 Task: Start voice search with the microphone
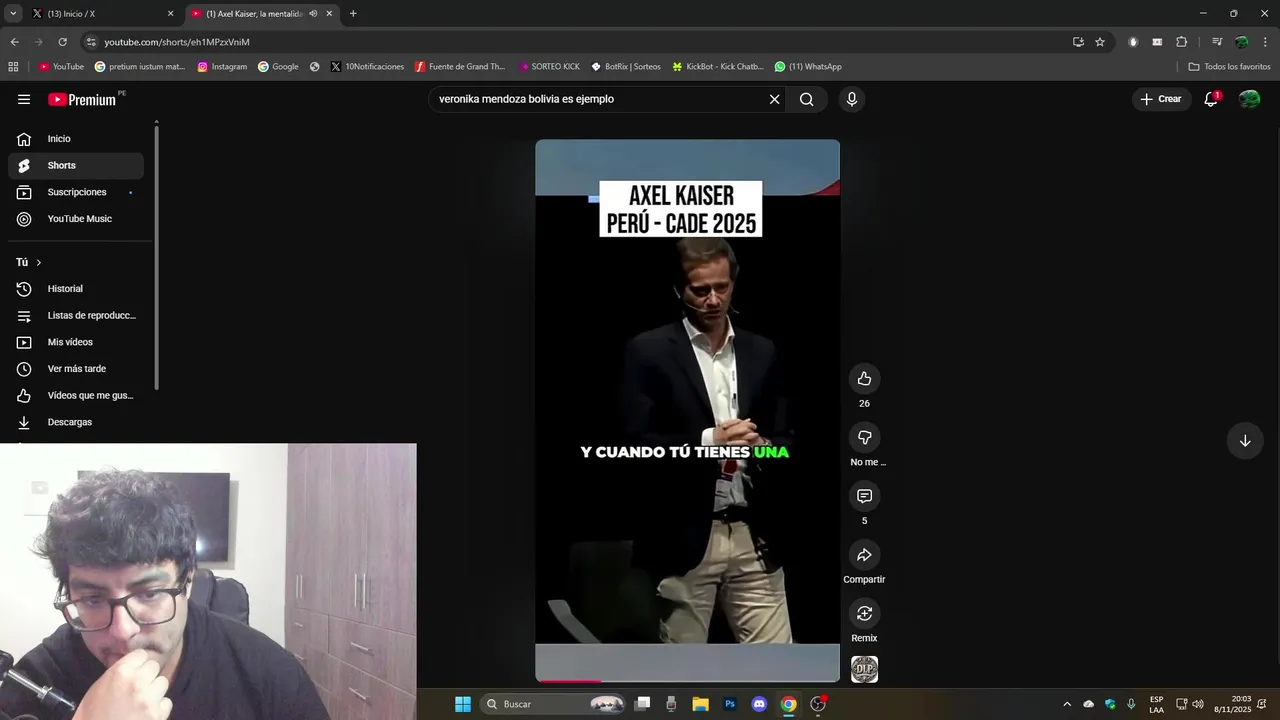click(852, 99)
